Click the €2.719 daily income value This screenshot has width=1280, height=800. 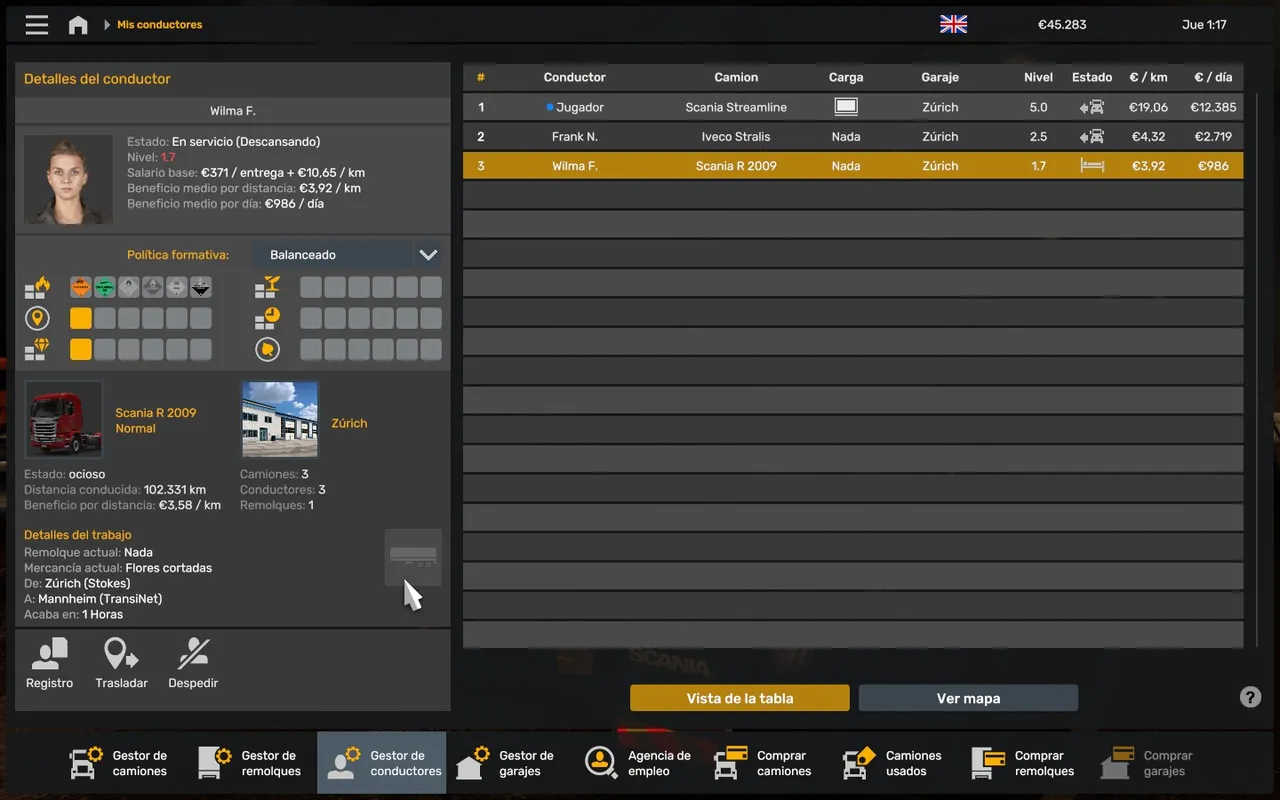tap(1213, 136)
